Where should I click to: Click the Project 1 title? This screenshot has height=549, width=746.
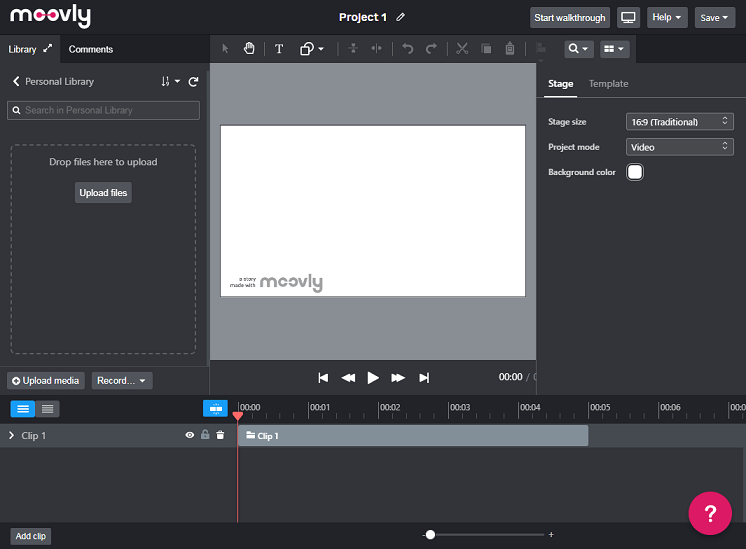(x=363, y=17)
